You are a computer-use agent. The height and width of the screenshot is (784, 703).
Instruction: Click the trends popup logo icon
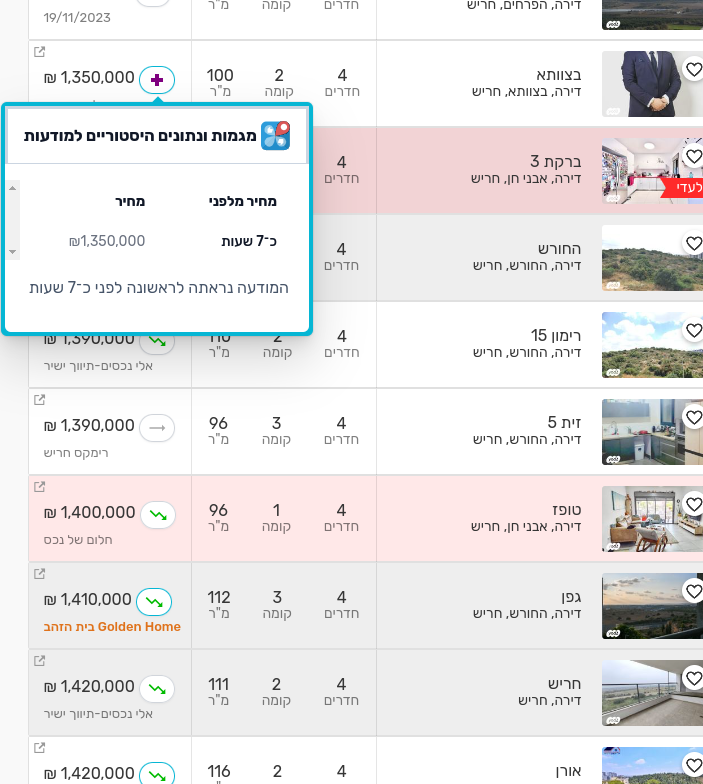(275, 136)
